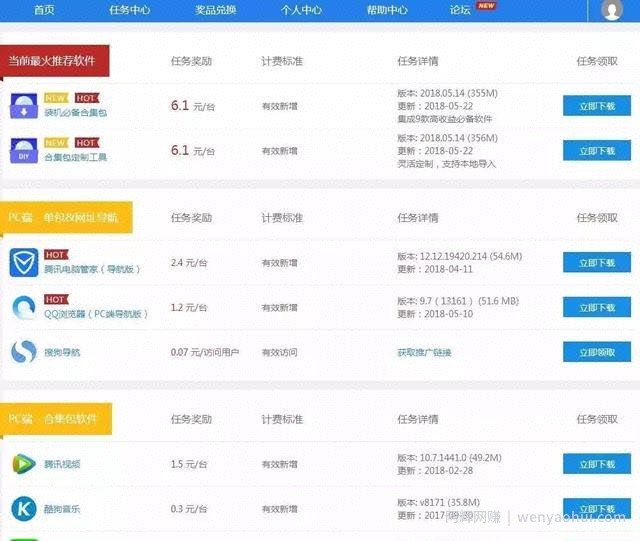Click the 搜狗导航 icon
Image resolution: width=640 pixels, height=541 pixels.
click(24, 352)
